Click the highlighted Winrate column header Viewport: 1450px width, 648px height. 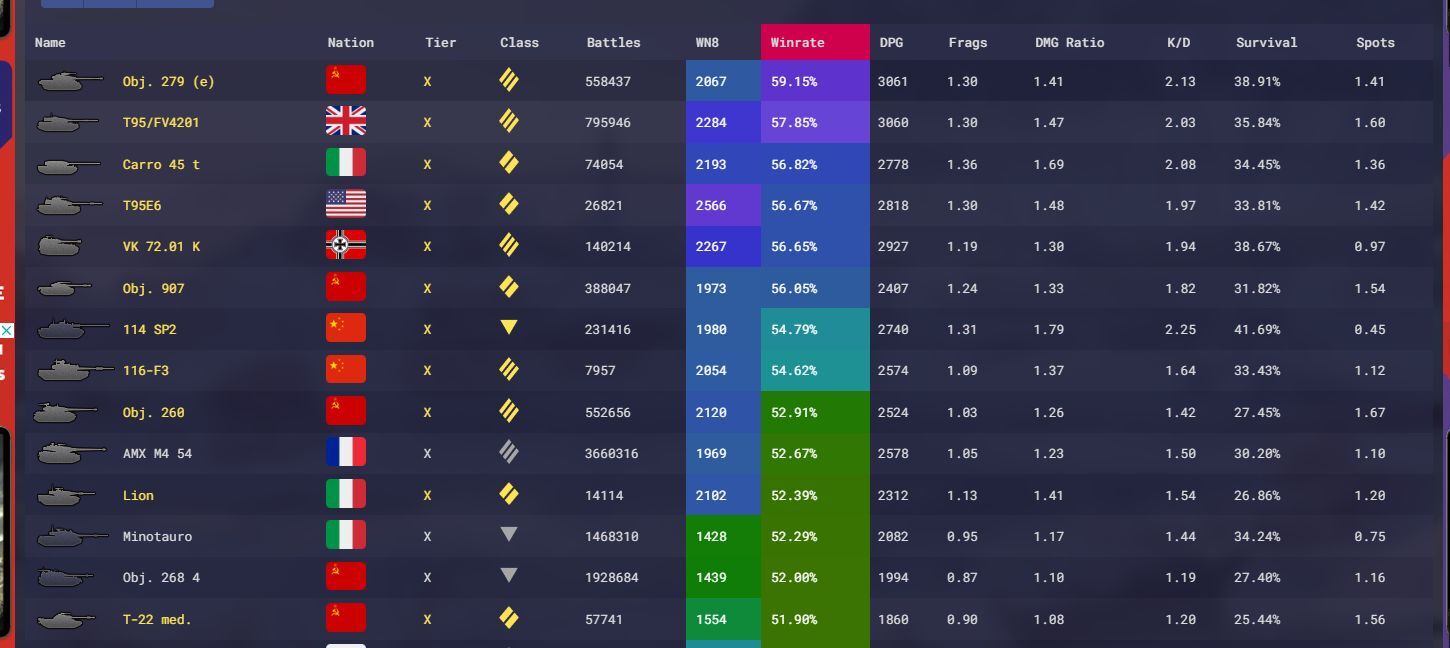(815, 42)
